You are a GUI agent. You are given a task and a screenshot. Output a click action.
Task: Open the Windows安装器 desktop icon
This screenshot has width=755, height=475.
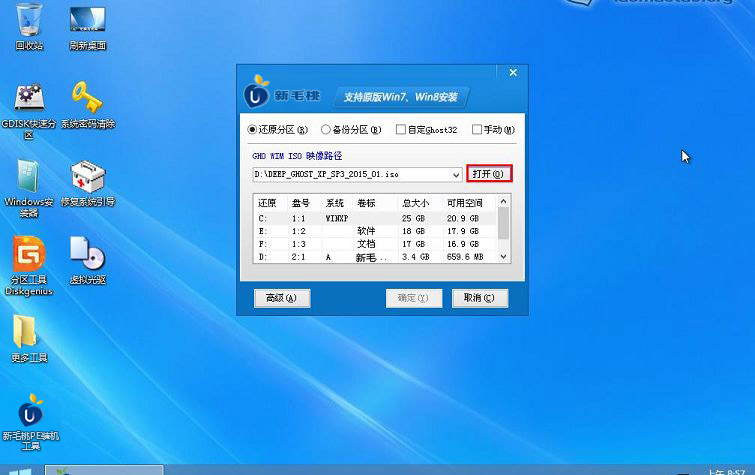29,189
